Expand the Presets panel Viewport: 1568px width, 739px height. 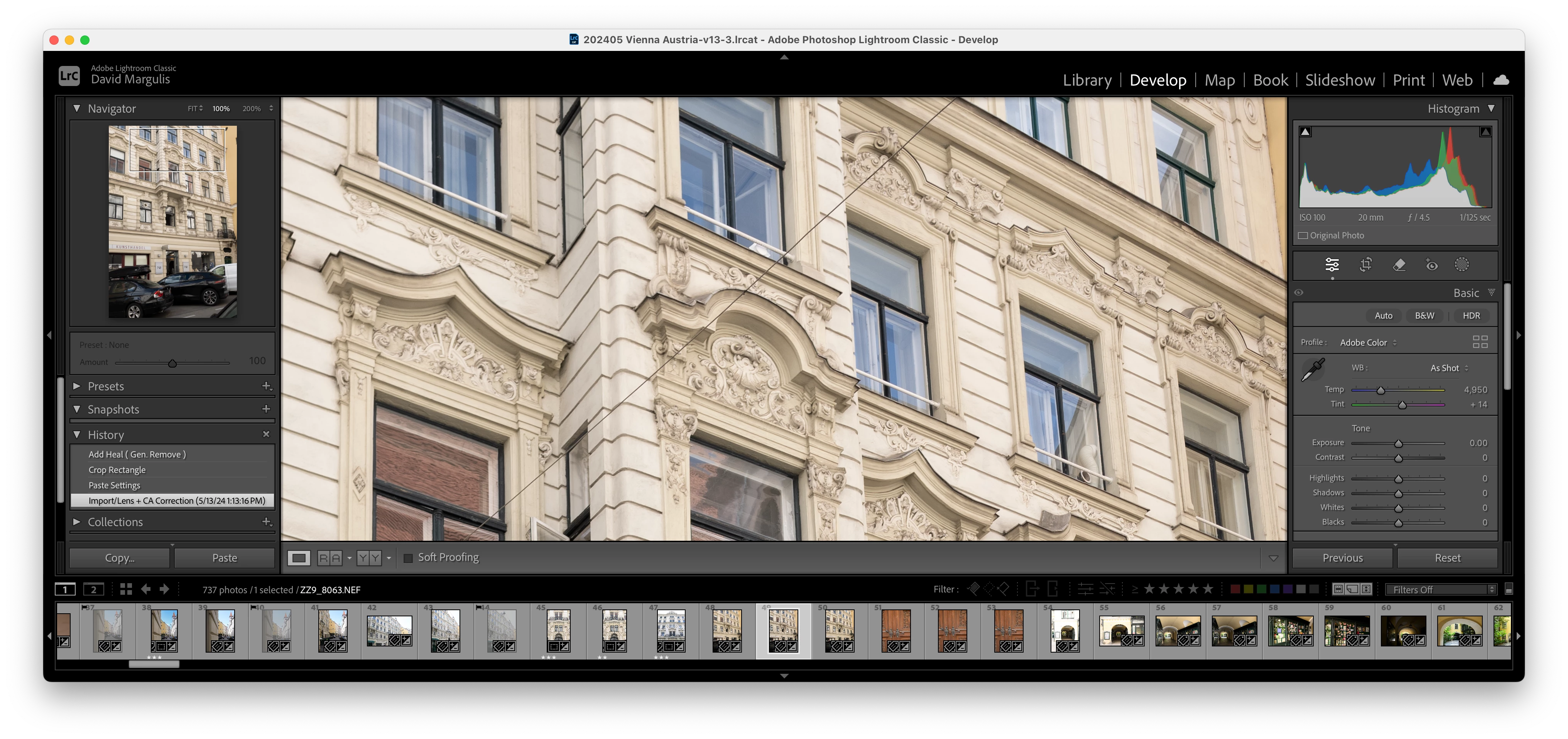(x=77, y=386)
